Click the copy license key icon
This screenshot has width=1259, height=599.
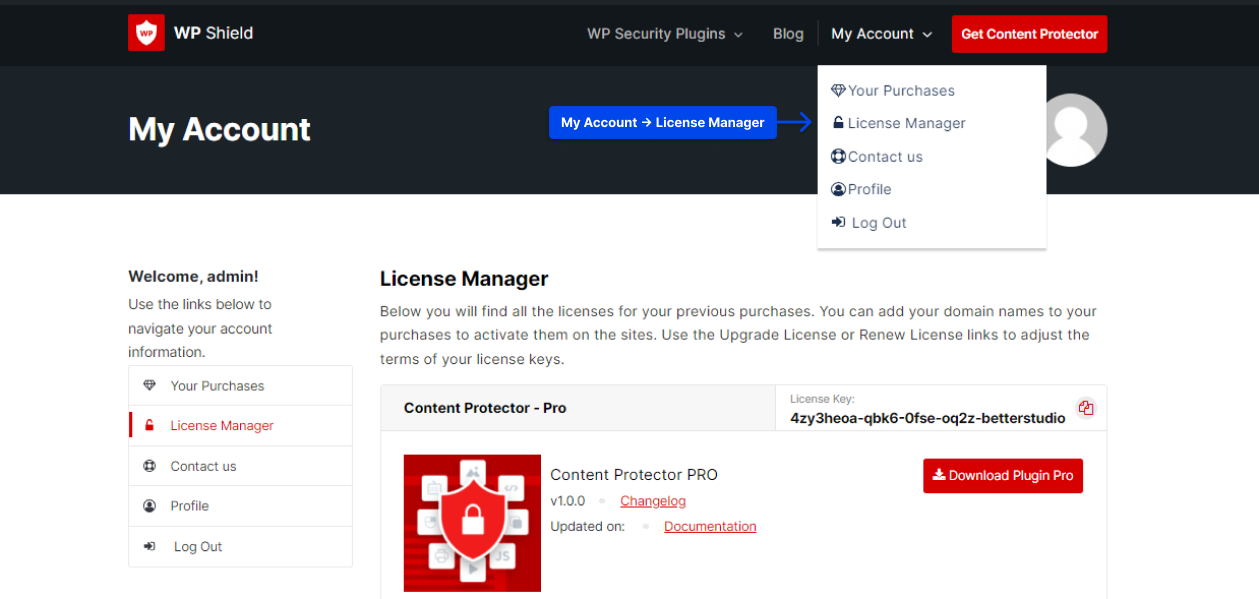point(1086,408)
